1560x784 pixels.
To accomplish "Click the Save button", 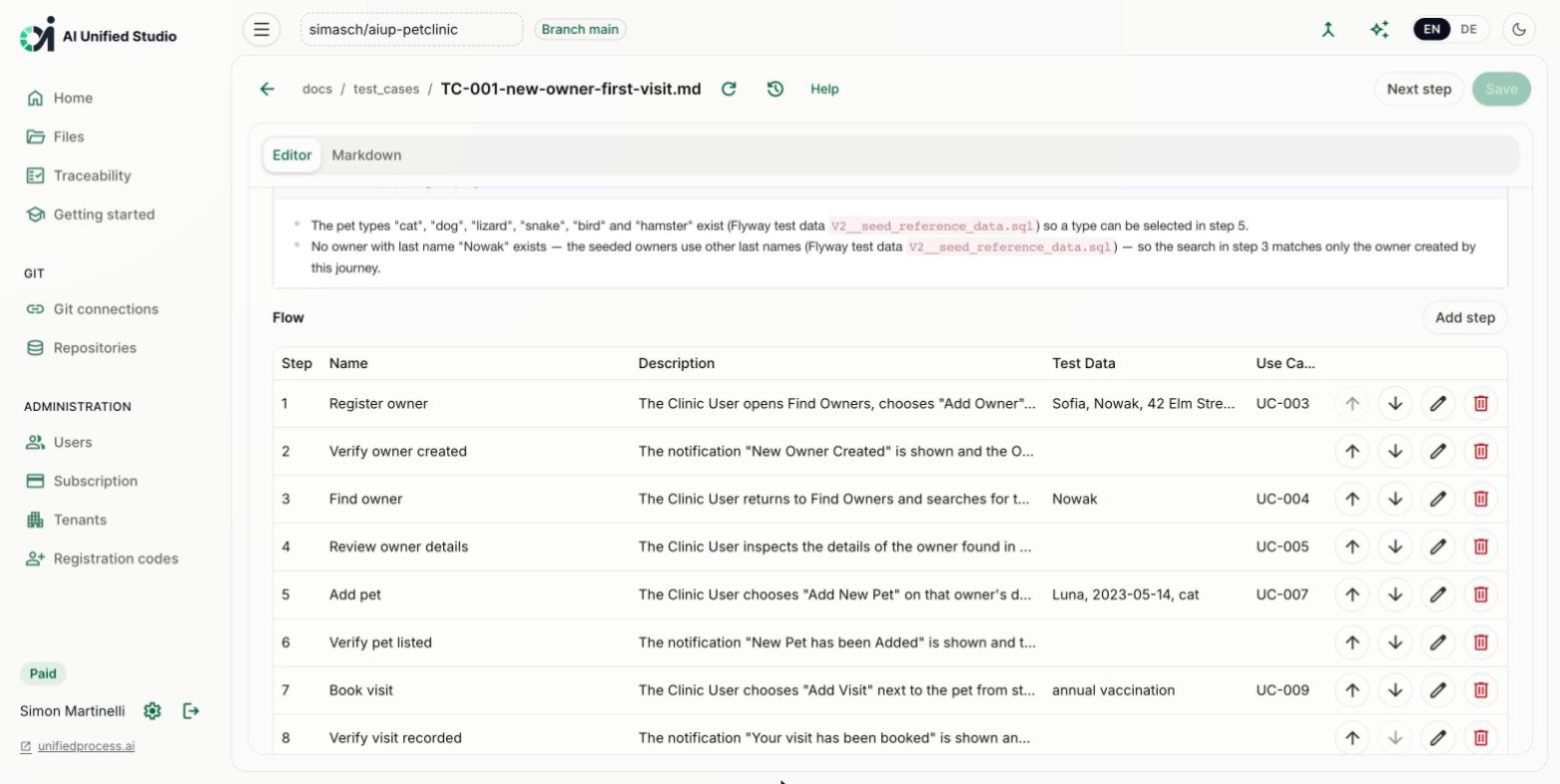I will click(1501, 89).
